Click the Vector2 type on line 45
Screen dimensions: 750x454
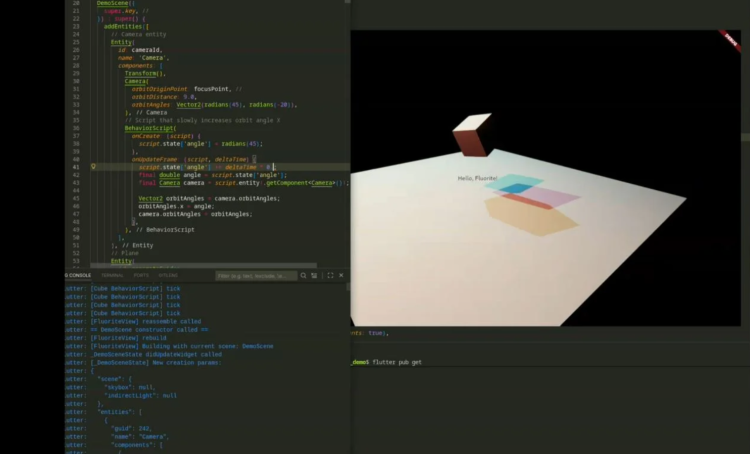coord(150,198)
